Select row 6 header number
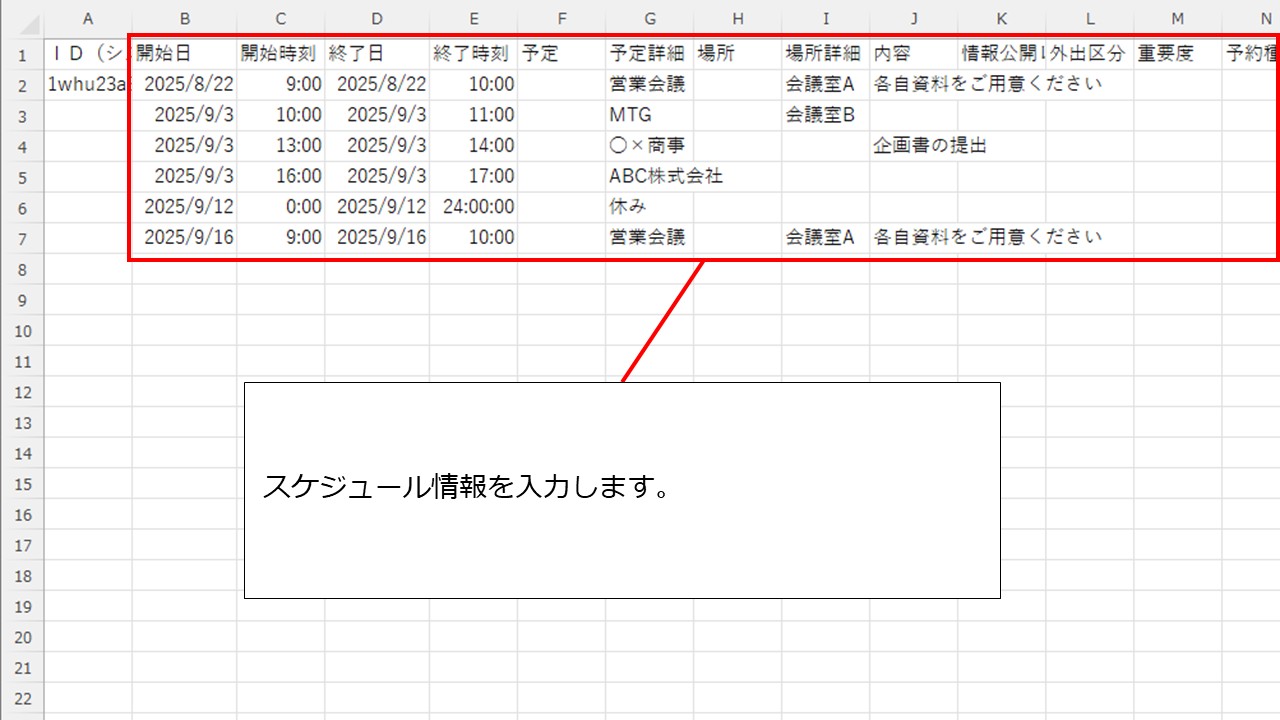 [x=22, y=208]
